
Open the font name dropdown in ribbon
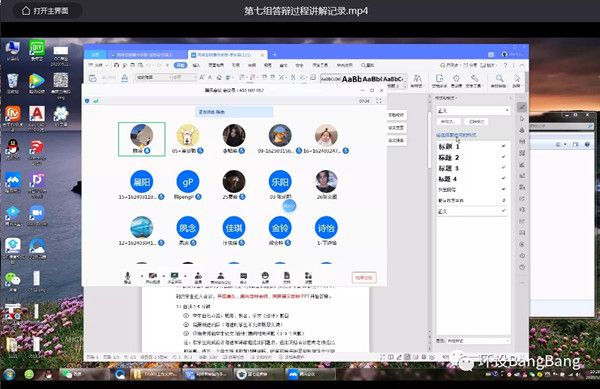(154, 77)
